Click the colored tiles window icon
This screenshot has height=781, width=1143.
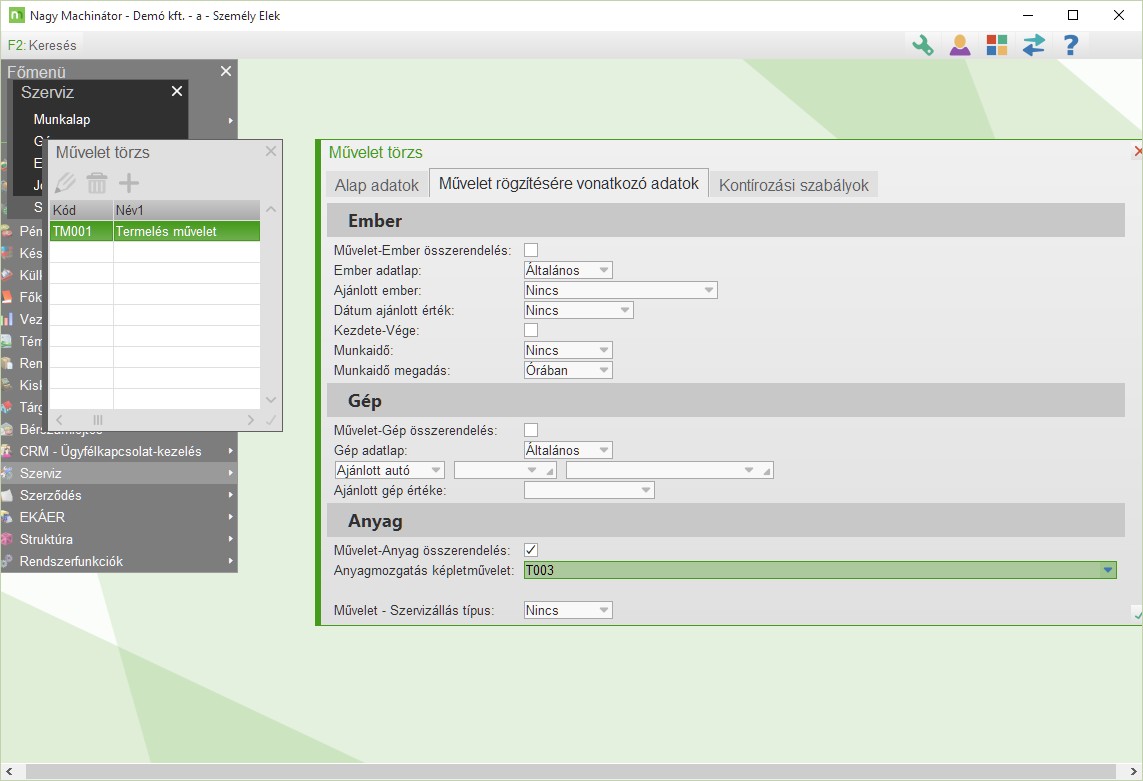tap(997, 45)
